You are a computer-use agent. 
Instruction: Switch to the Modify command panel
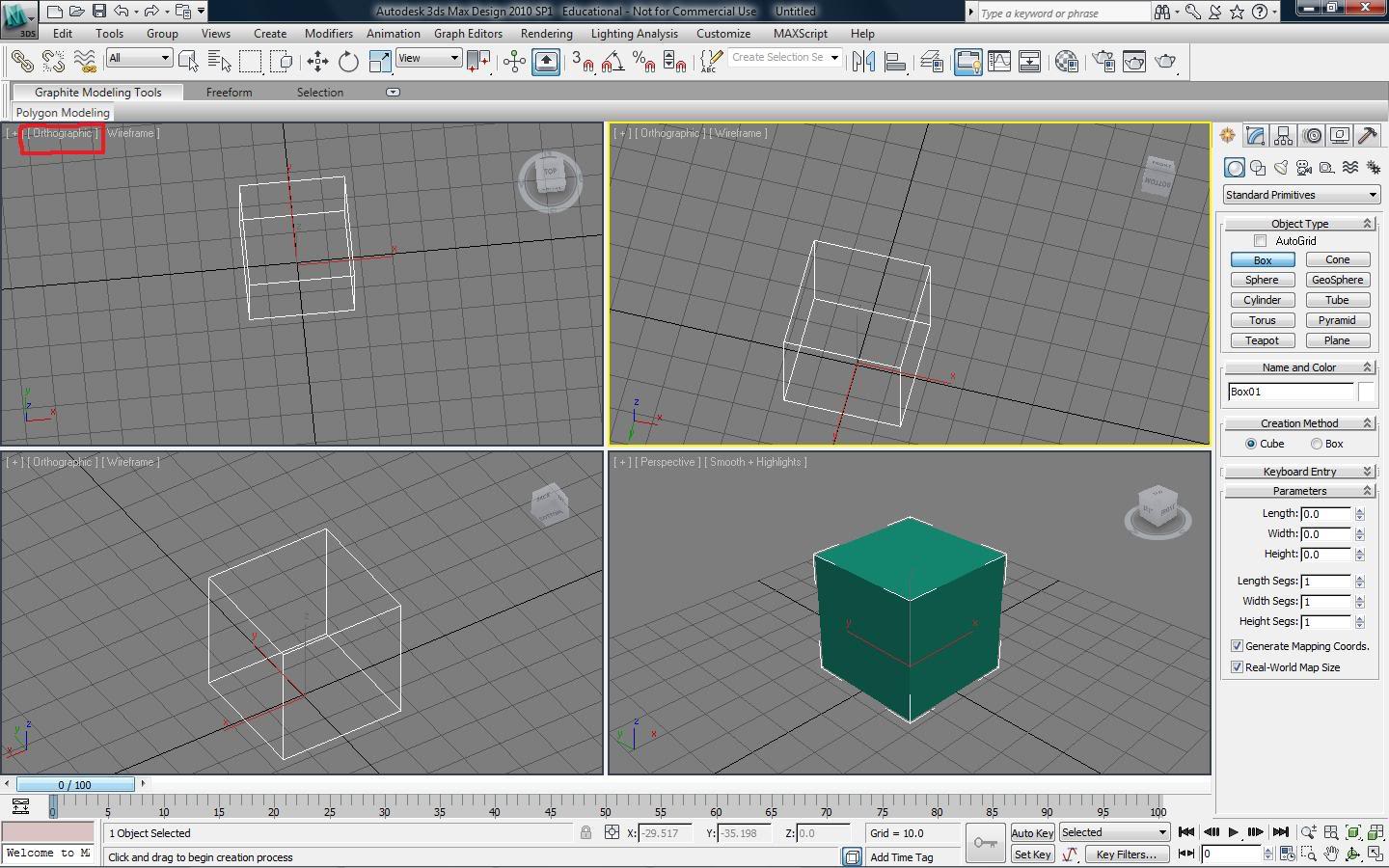1255,136
